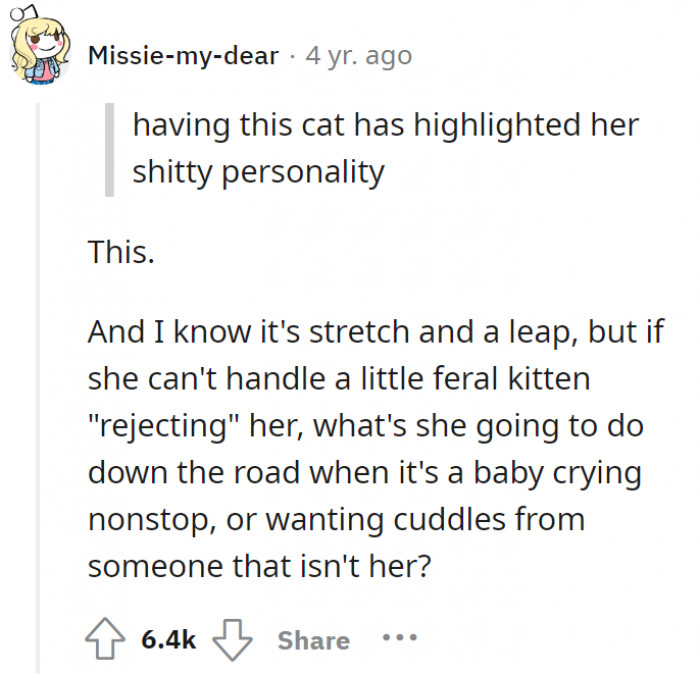The image size is (700, 674).
Task: Click the line "she can't handle a little feral kitten"
Action: click(x=339, y=380)
